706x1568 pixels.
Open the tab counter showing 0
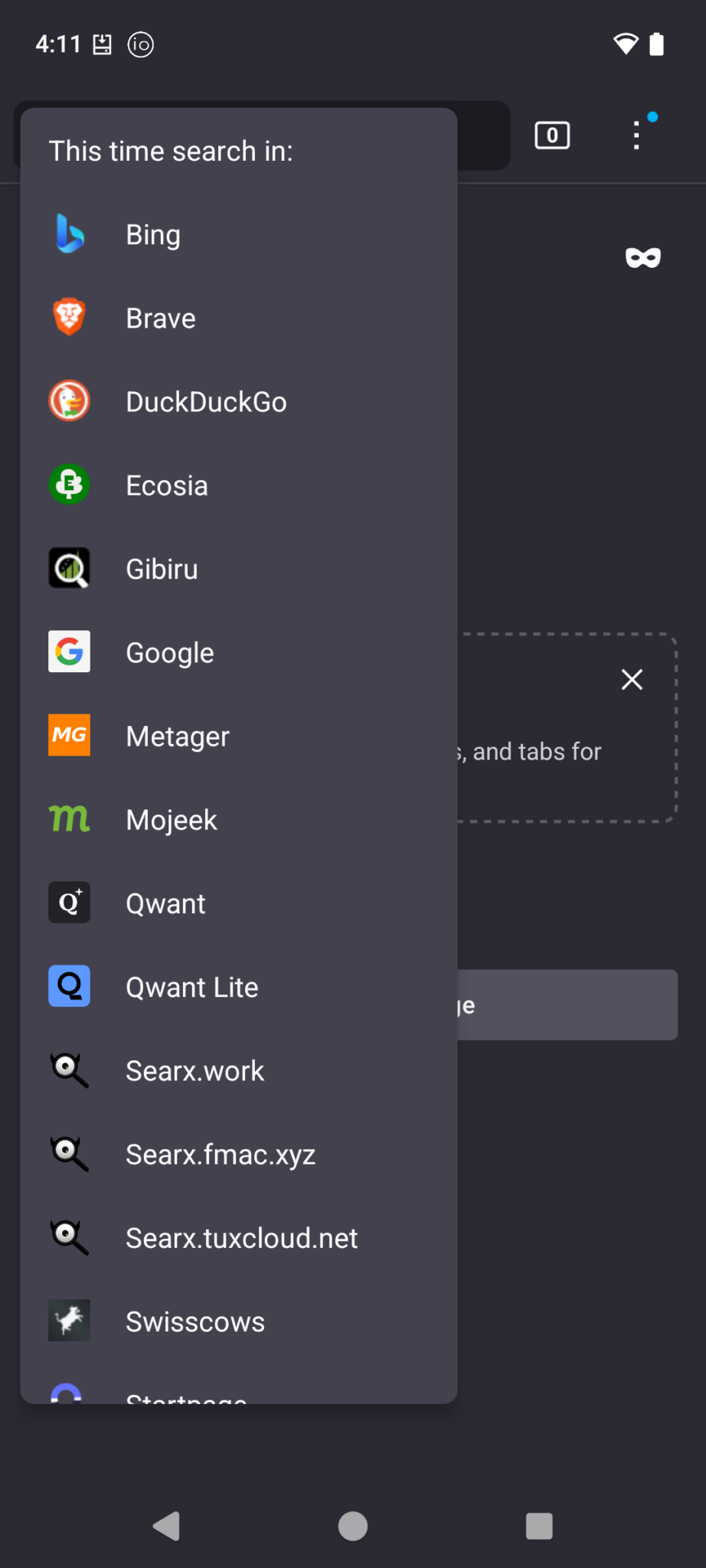click(x=551, y=136)
